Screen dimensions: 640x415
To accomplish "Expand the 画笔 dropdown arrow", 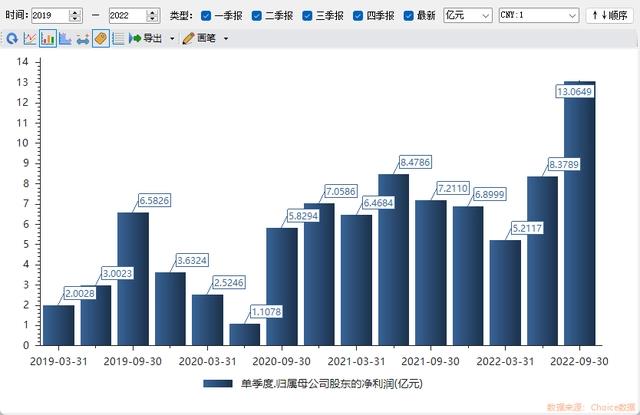I will [x=226, y=39].
